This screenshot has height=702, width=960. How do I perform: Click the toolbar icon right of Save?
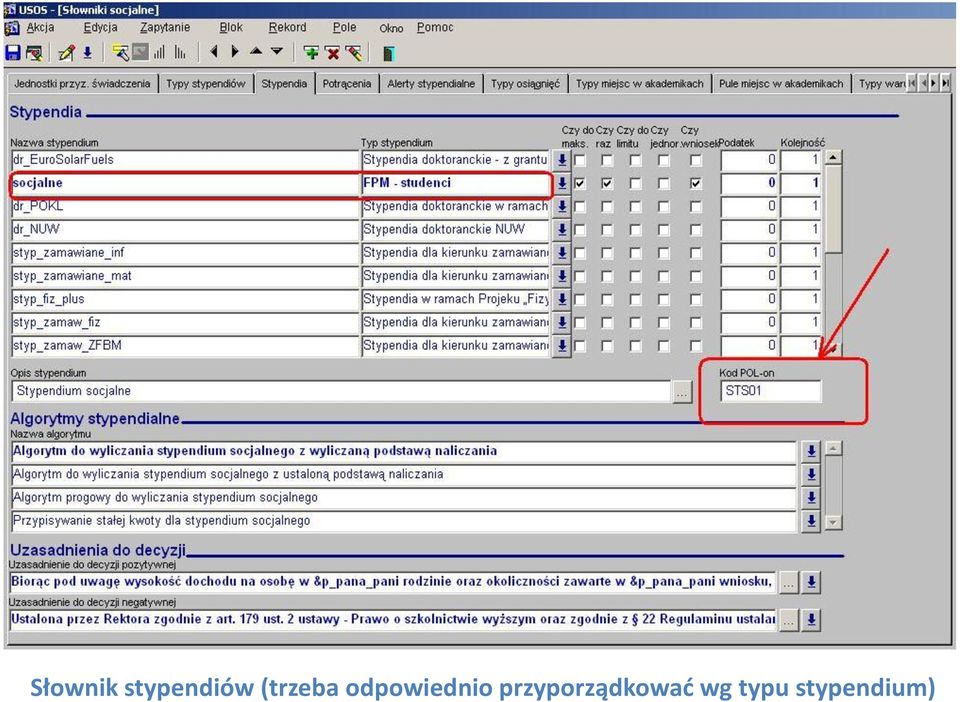coord(34,53)
